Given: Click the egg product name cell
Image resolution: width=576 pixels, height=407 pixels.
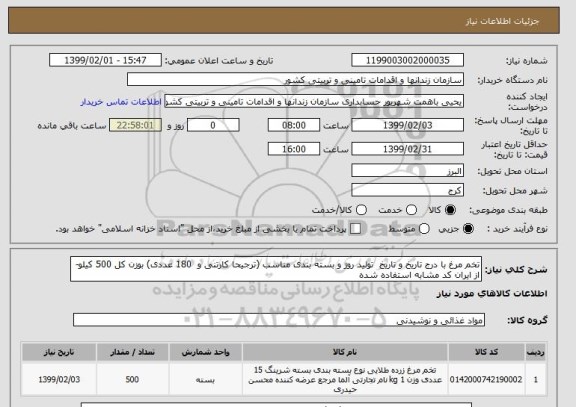Looking at the screenshot, I should tap(345, 379).
